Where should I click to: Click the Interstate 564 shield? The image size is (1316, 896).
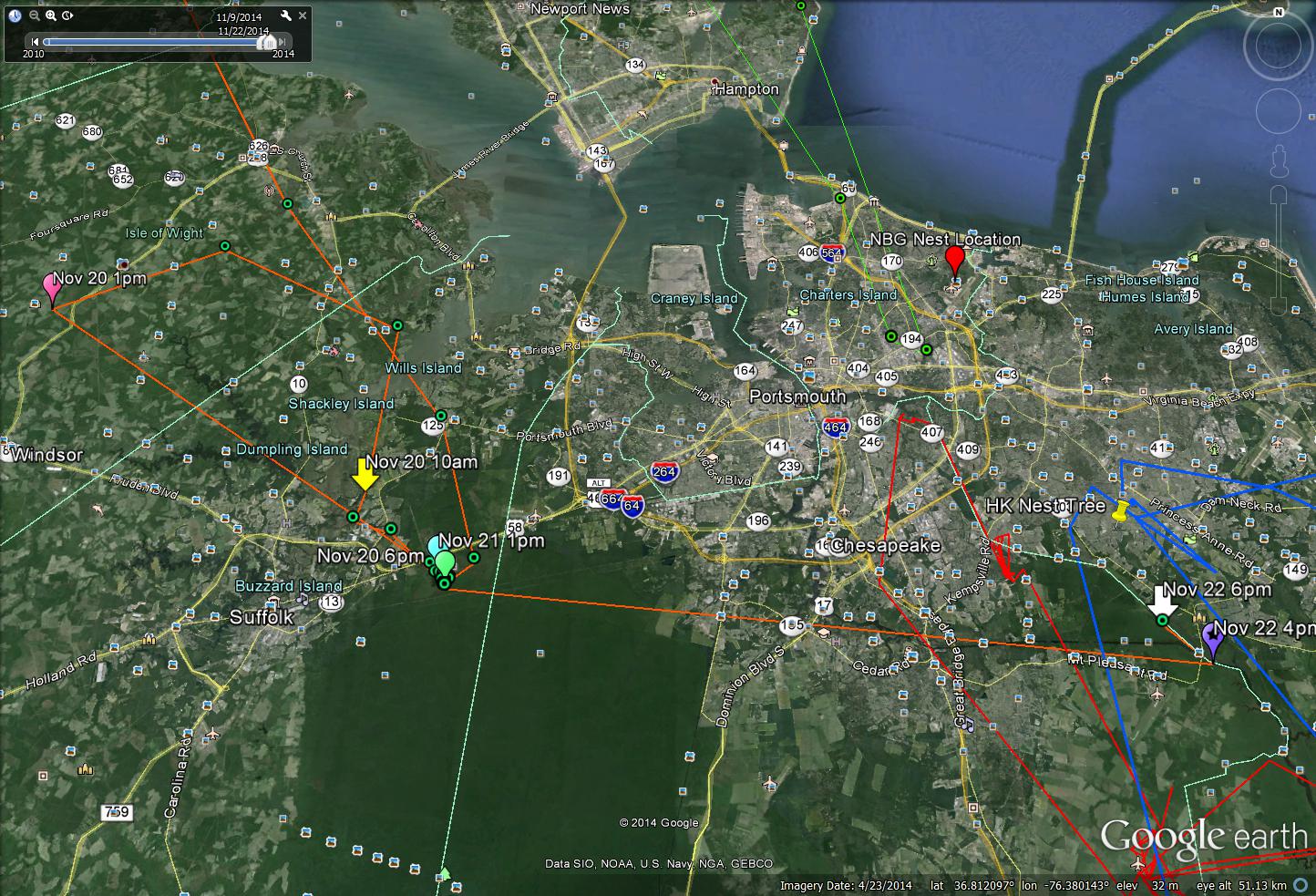(x=831, y=252)
